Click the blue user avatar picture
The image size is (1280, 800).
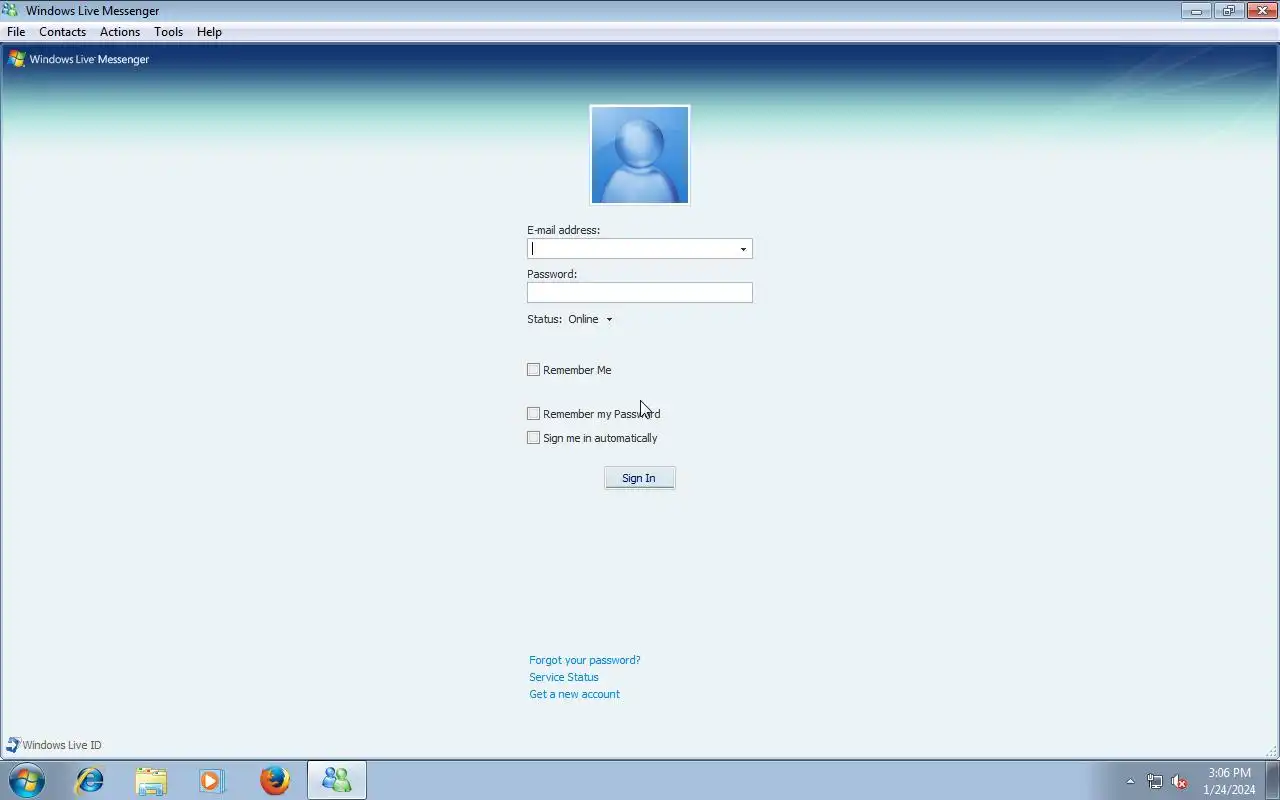click(x=640, y=155)
